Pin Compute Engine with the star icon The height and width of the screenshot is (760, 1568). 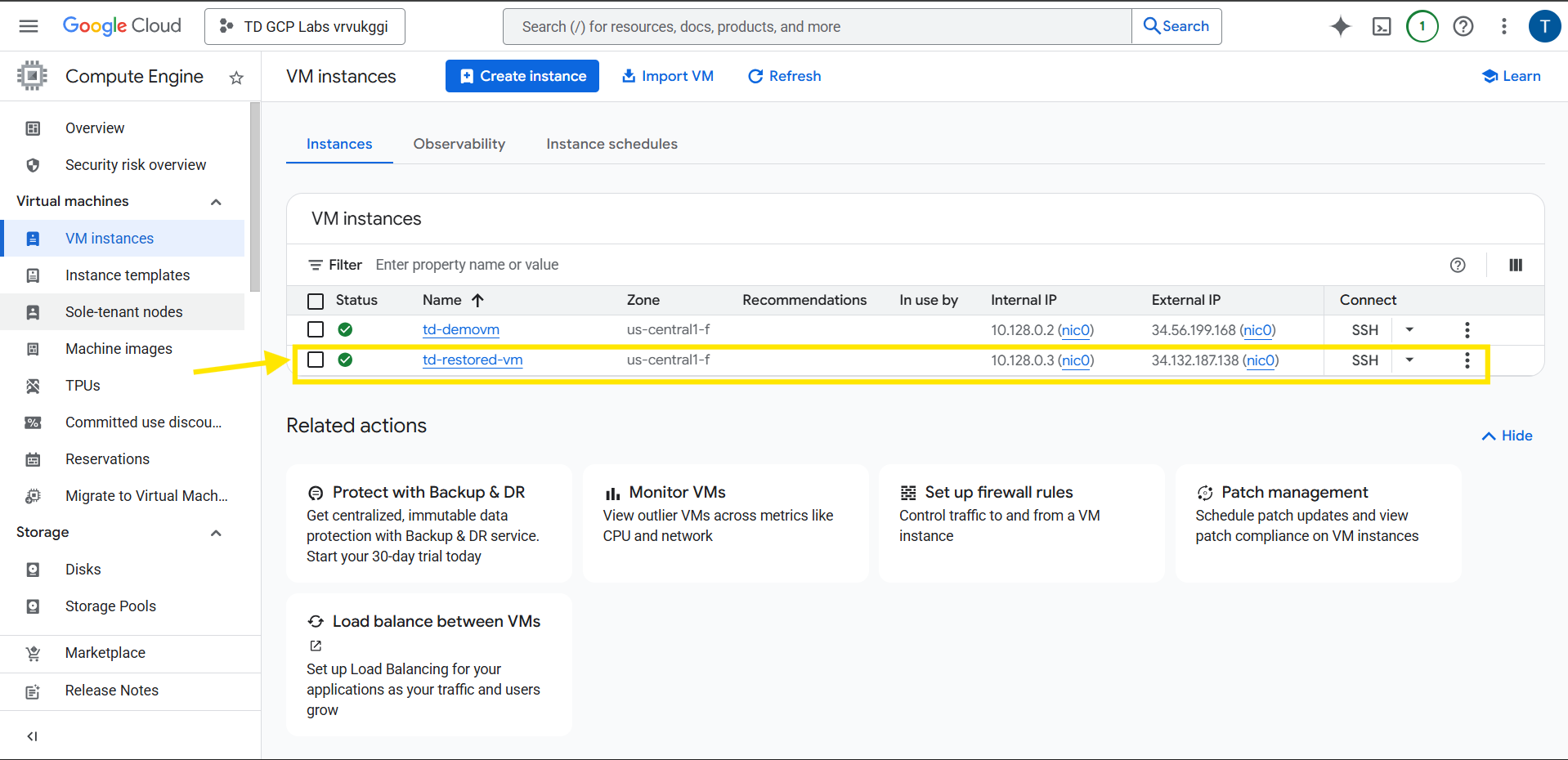[236, 78]
